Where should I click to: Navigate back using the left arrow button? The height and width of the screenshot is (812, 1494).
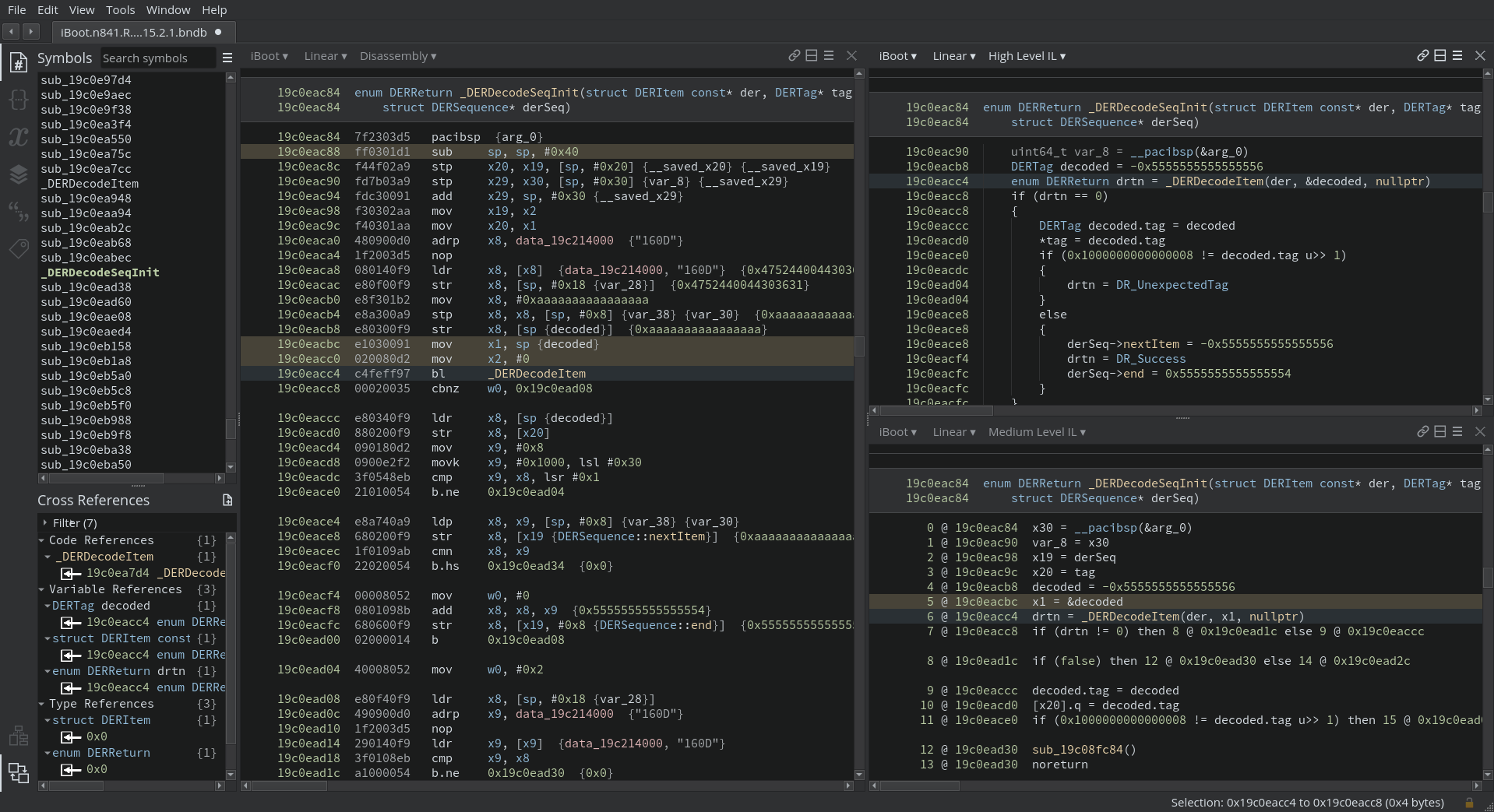coord(12,32)
